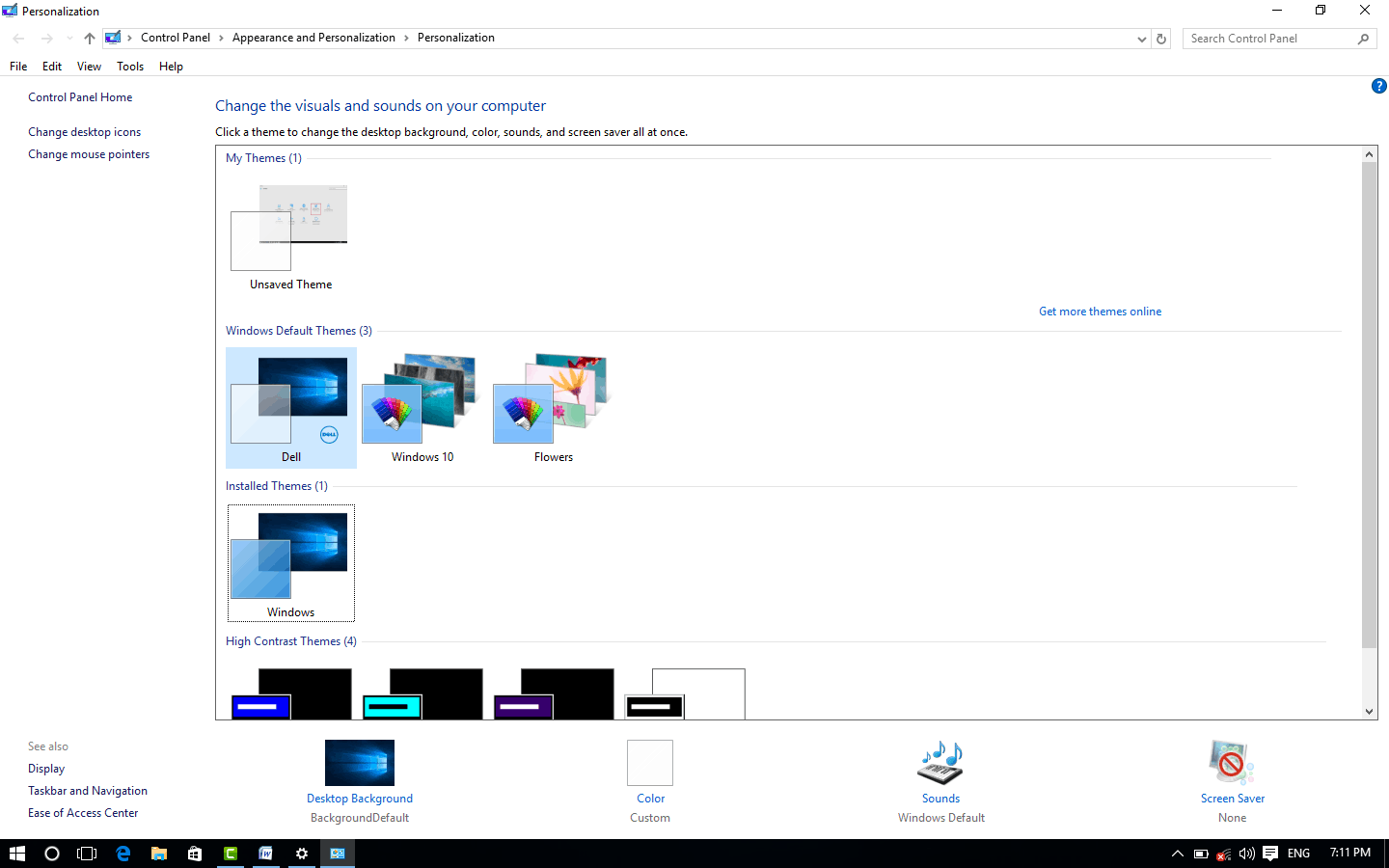This screenshot has width=1389, height=868.
Task: Click the Forward navigation arrow
Action: [x=46, y=39]
